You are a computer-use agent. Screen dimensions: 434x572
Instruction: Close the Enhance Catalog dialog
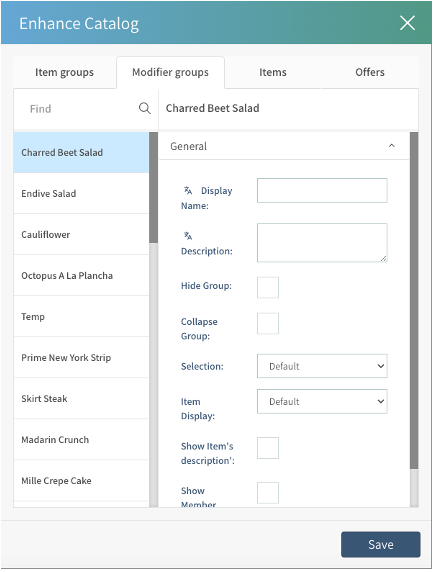(x=407, y=23)
